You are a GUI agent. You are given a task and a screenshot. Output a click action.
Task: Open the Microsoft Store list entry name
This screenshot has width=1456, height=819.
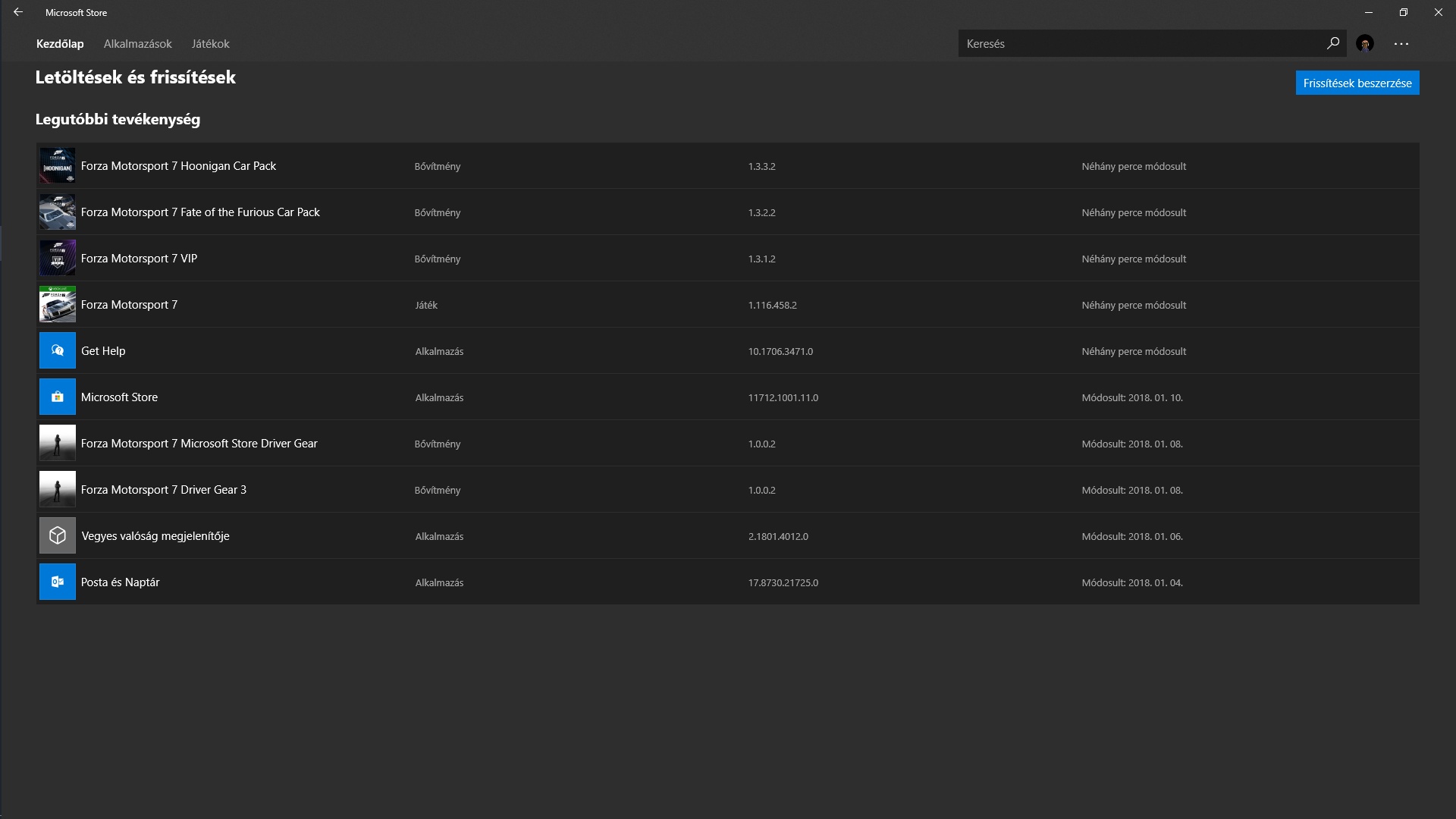coord(119,397)
